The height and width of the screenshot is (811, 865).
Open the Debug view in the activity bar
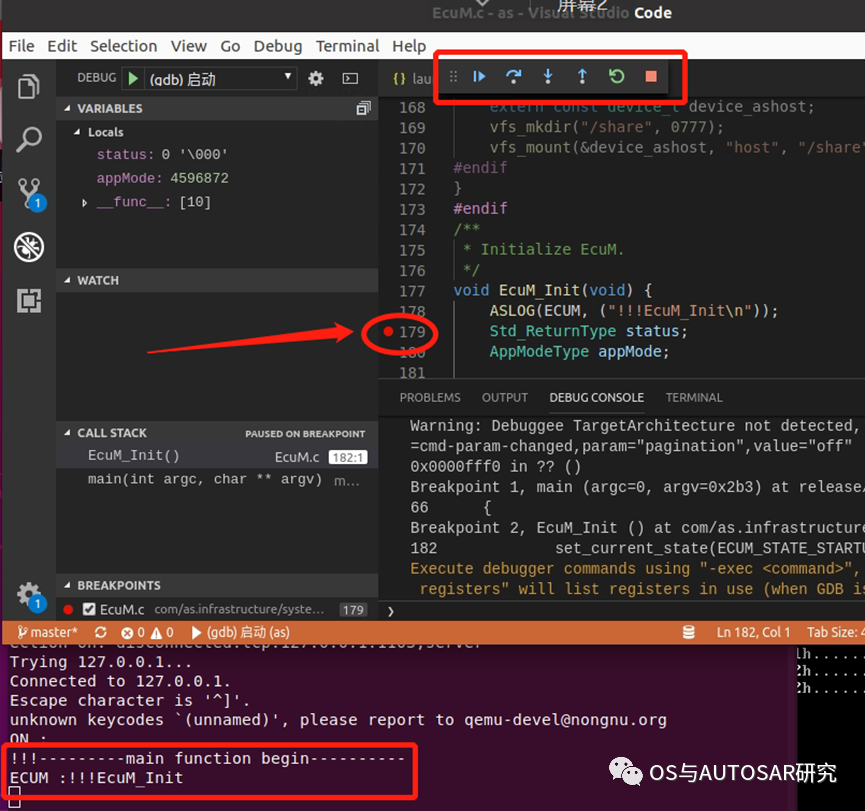(x=29, y=247)
